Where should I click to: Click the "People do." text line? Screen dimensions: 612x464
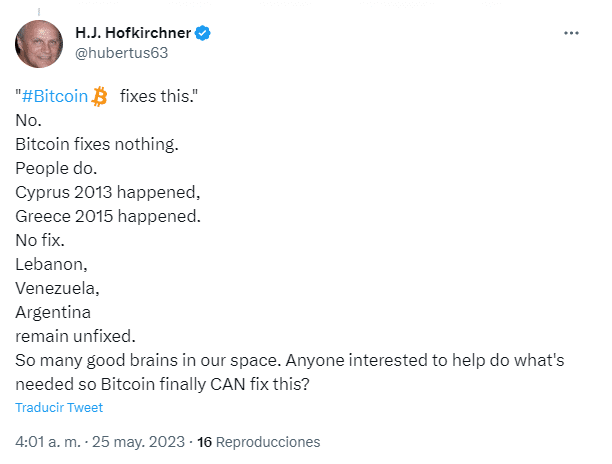click(56, 169)
